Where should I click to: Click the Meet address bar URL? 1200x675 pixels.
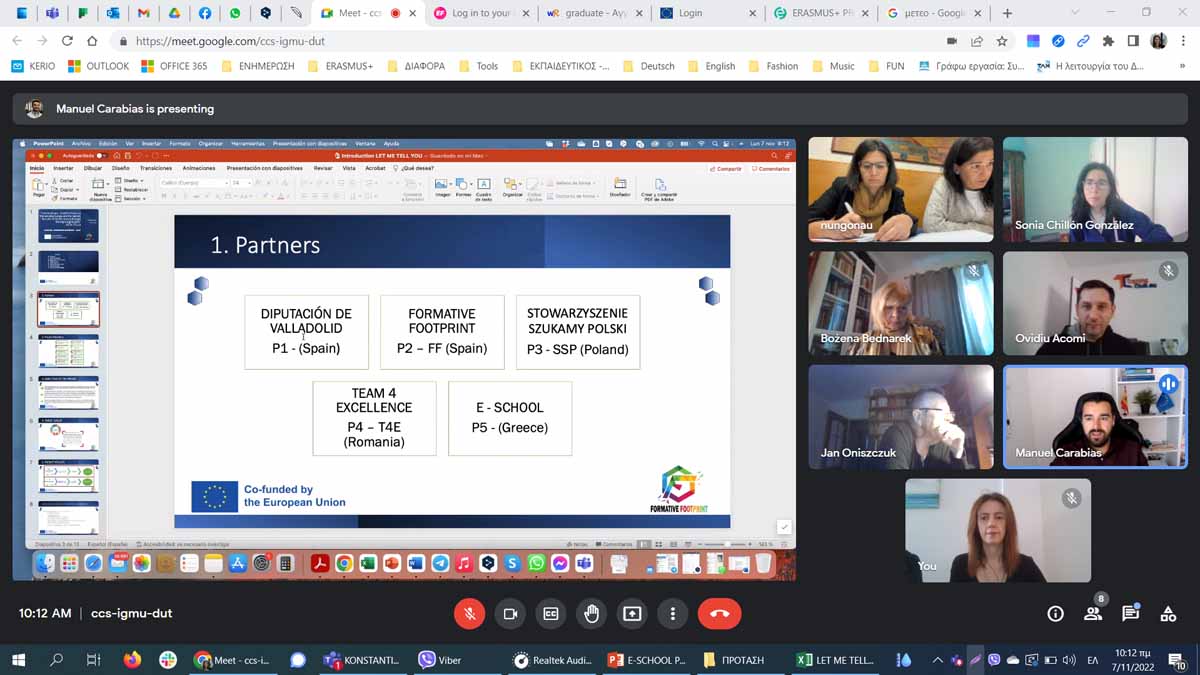(229, 41)
